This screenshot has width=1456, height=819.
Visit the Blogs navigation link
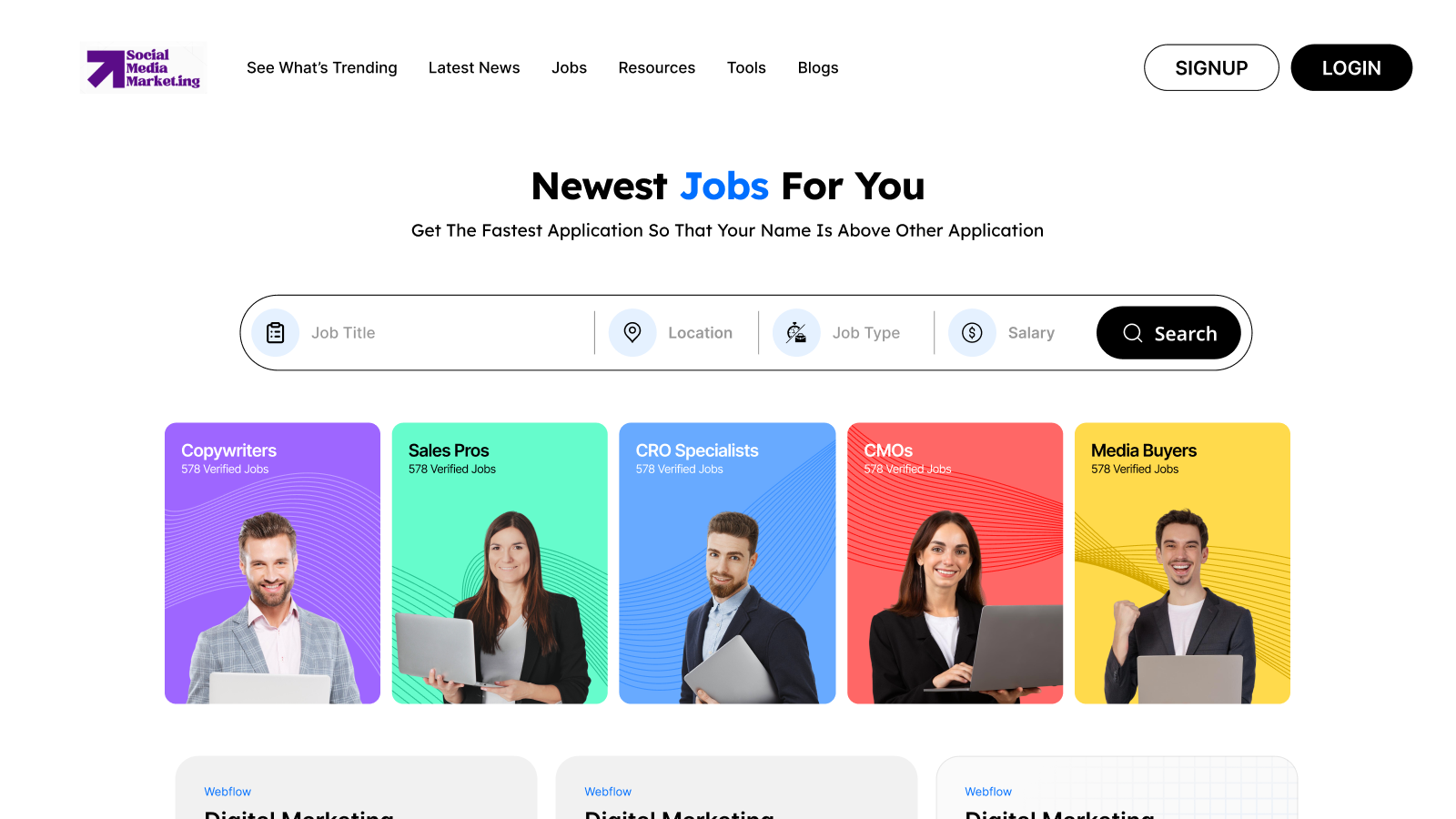tap(818, 68)
